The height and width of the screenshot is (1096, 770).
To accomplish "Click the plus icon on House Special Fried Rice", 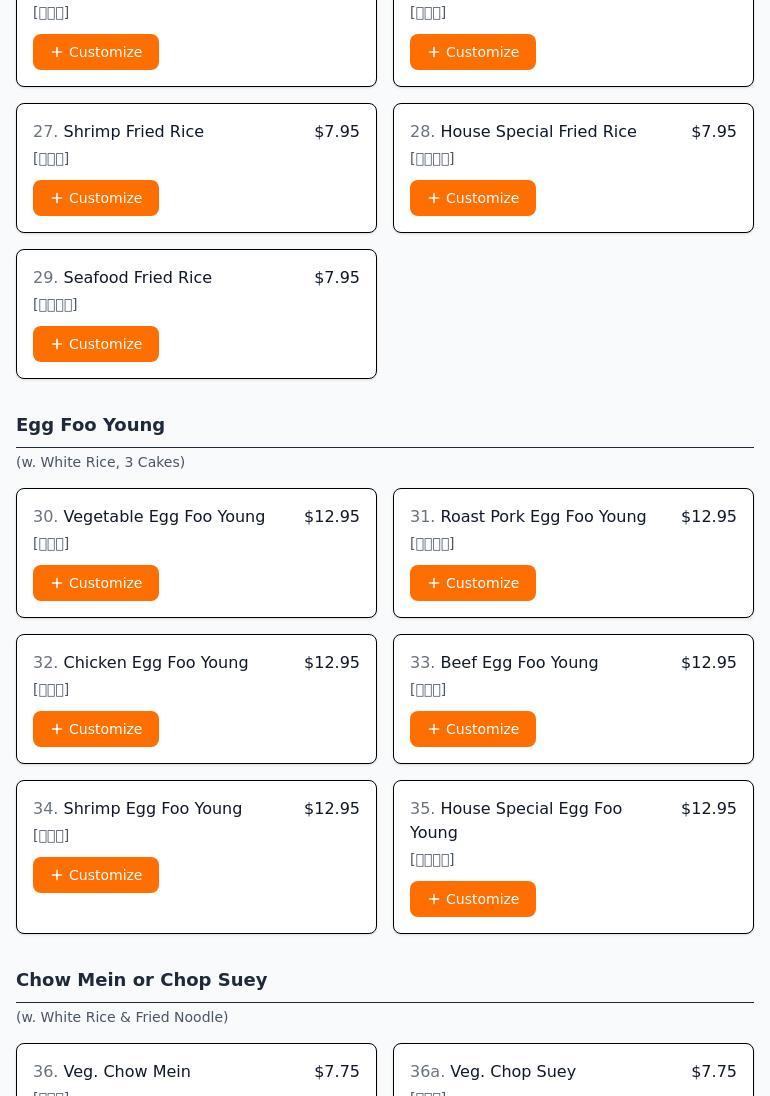I will coord(434,198).
